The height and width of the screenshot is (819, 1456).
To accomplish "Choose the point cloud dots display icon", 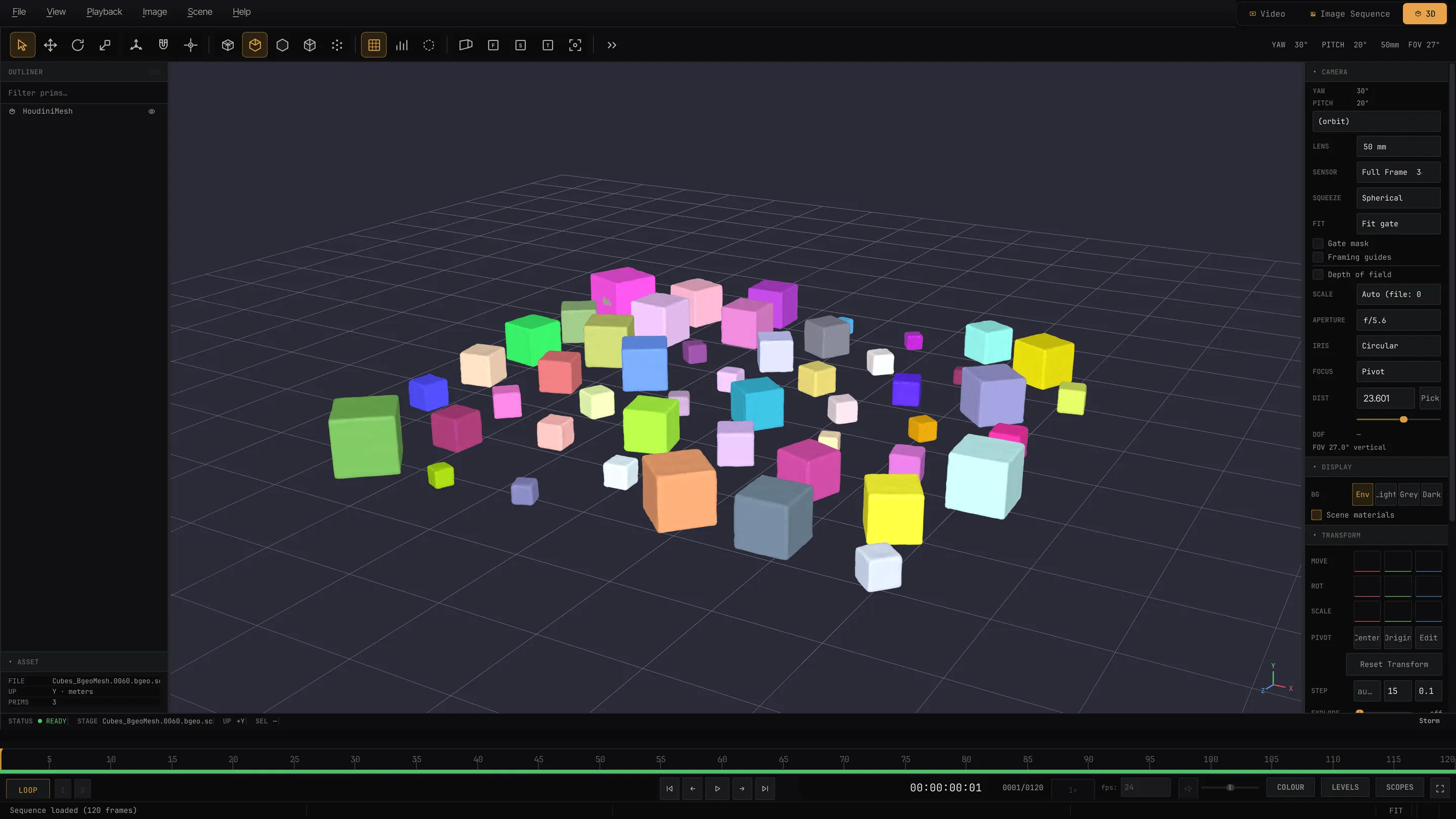I will 337,45.
